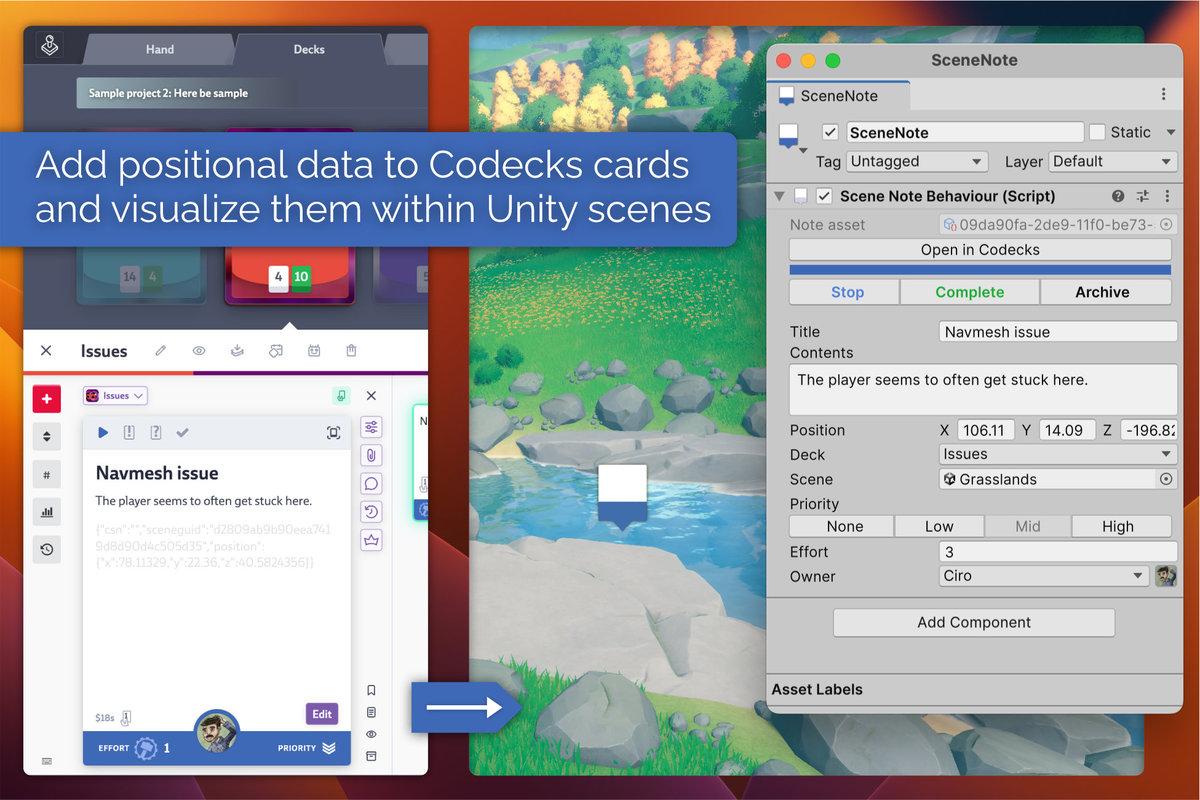The image size is (1200, 800).
Task: Close the Issues deck panel
Action: (46, 351)
